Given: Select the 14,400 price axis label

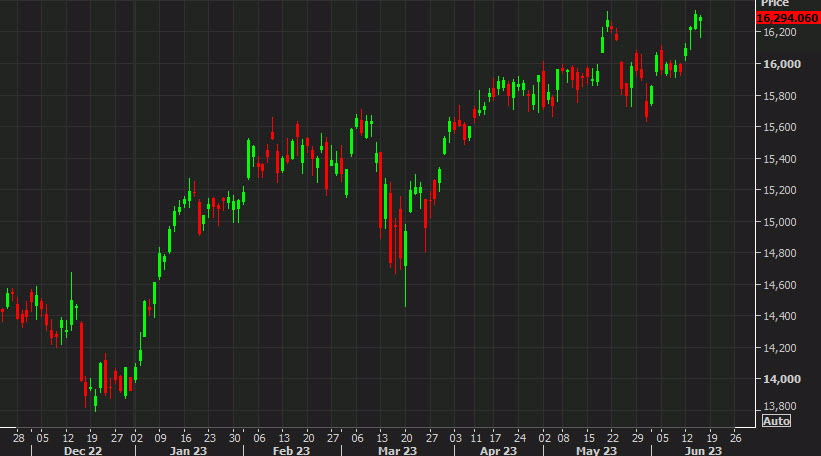Looking at the screenshot, I should (780, 316).
